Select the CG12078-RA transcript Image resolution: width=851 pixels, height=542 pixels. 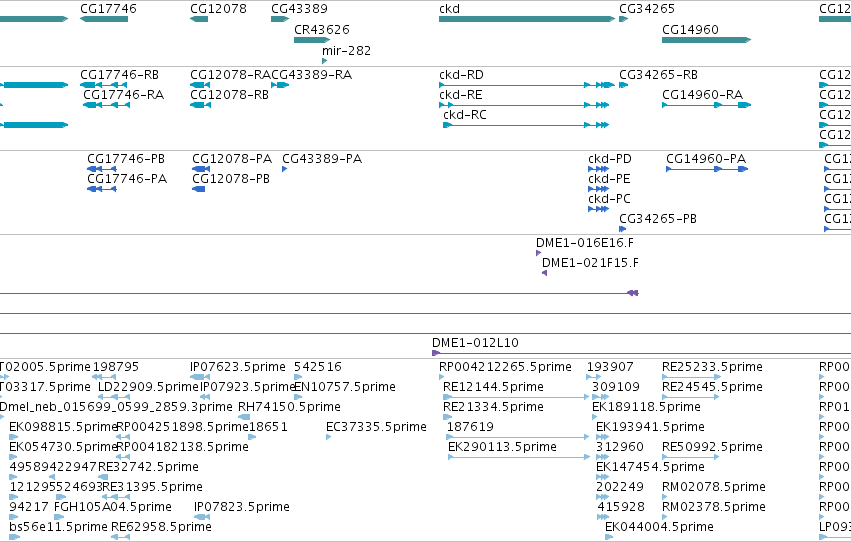coord(200,85)
